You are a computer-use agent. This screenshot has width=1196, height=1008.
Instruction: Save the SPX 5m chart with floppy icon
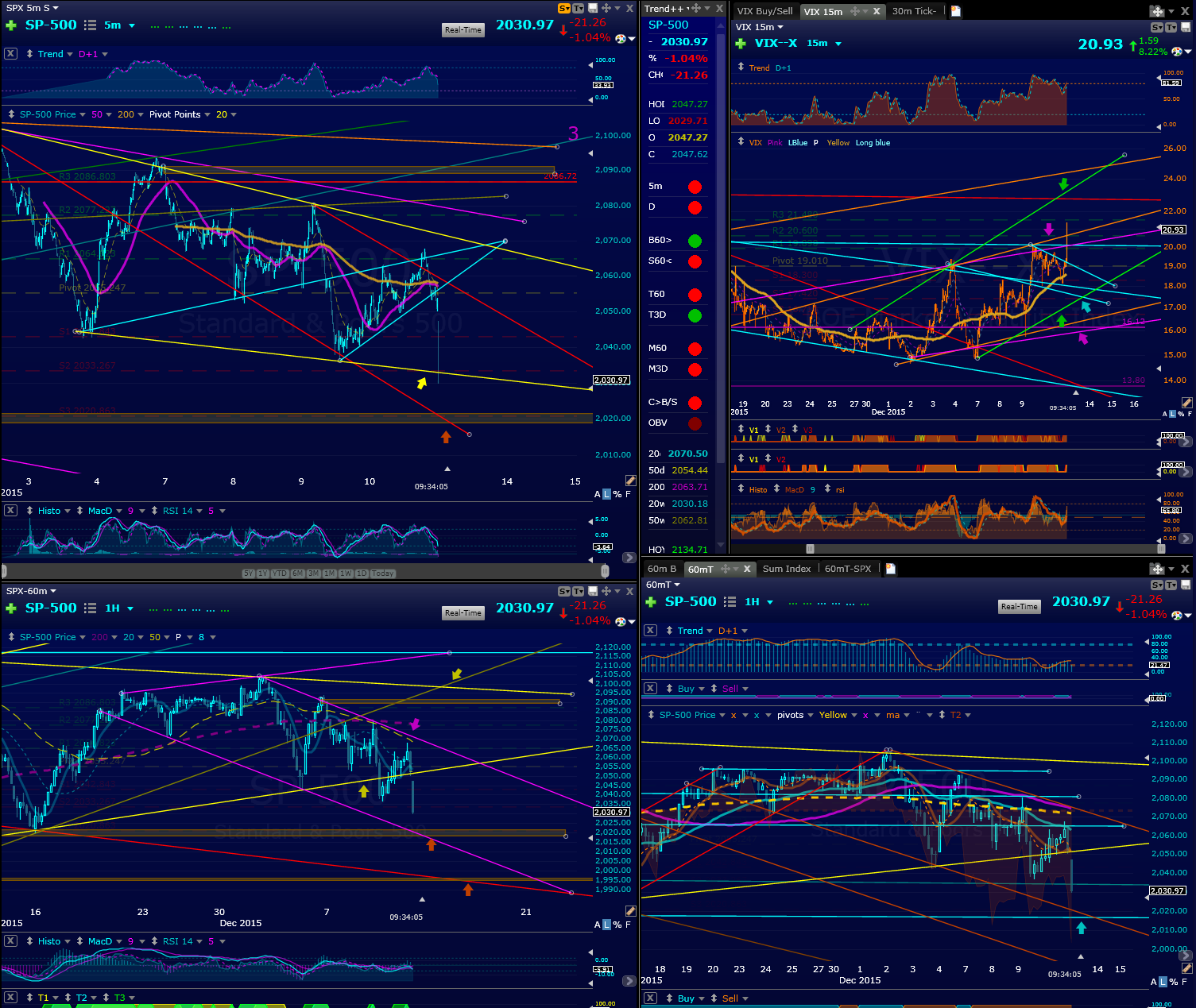(592, 8)
